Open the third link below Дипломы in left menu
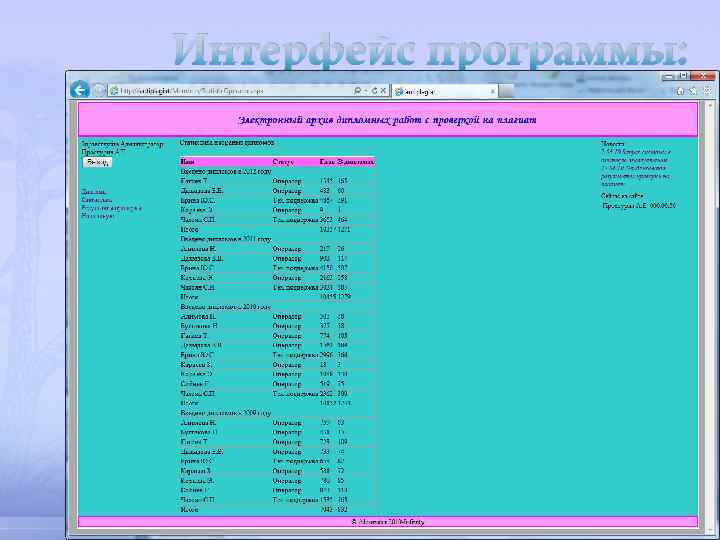The image size is (720, 540). click(112, 208)
